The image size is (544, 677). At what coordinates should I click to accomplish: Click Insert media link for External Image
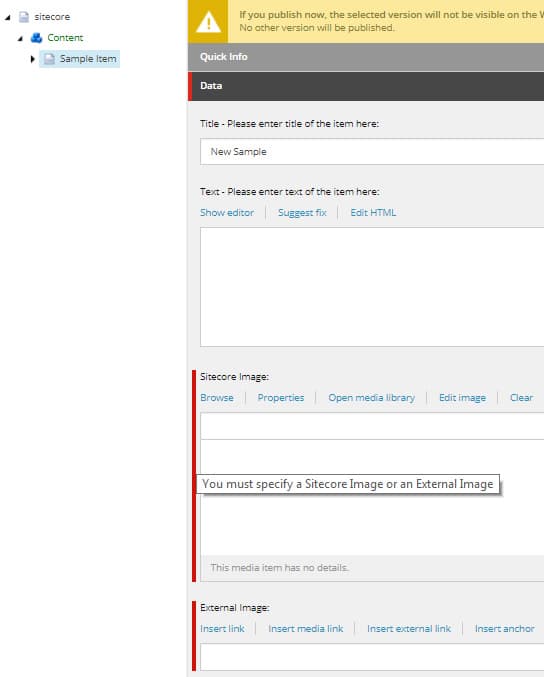click(306, 629)
